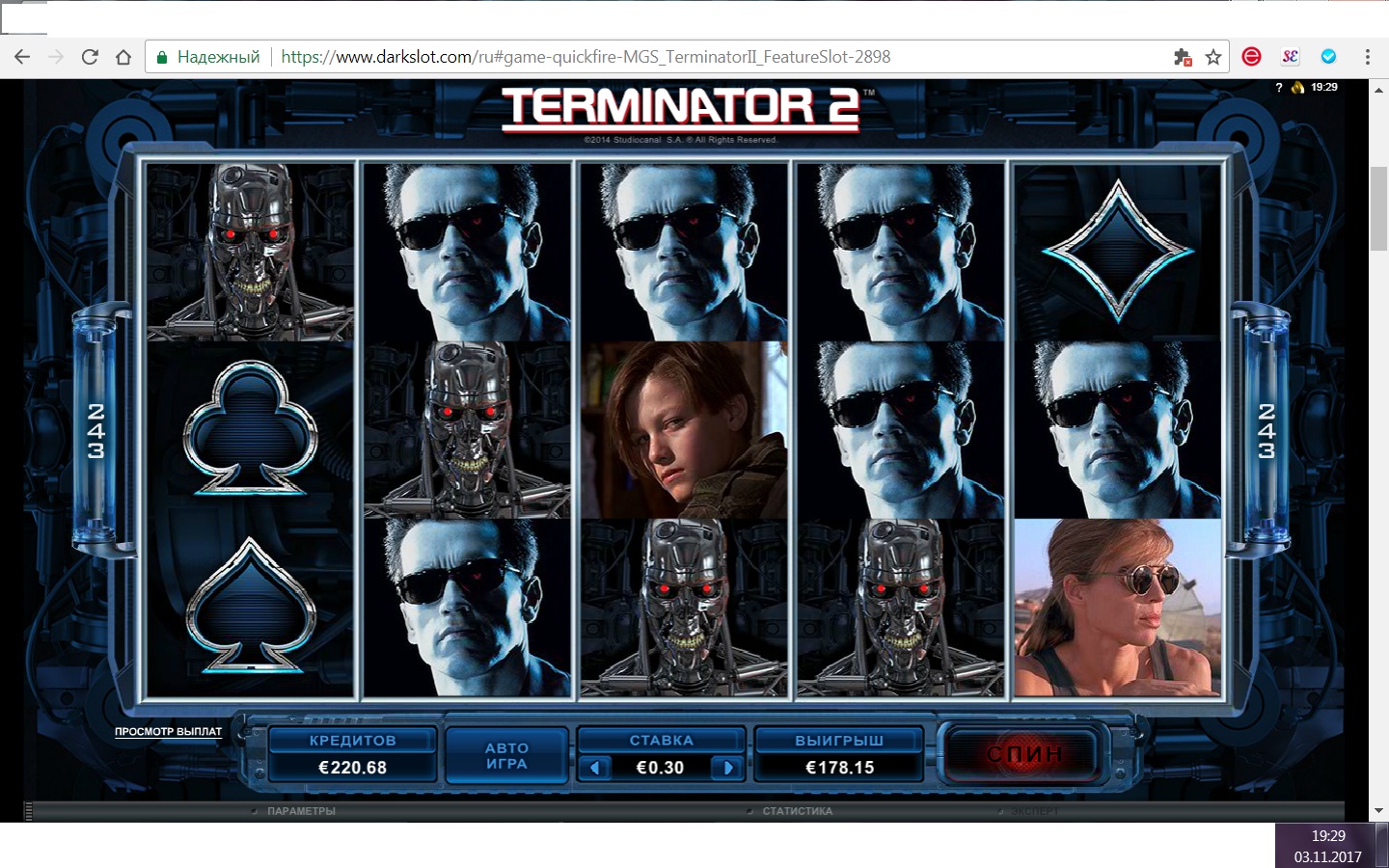Viewport: 1389px width, 868px height.
Task: Switch to the ЭКСПЕРТ tab
Action: (1035, 811)
